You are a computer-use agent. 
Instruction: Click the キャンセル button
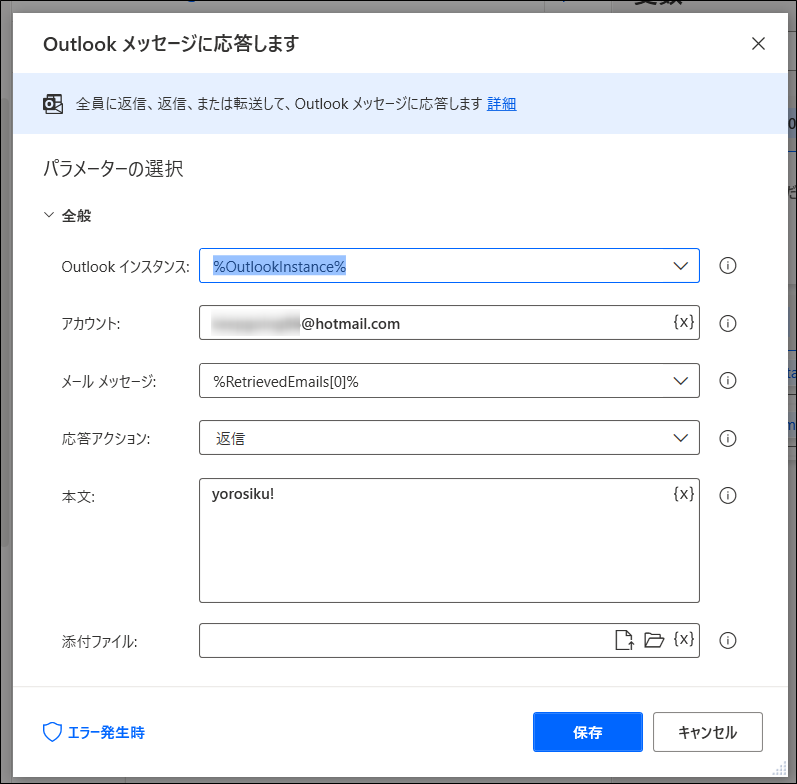708,732
